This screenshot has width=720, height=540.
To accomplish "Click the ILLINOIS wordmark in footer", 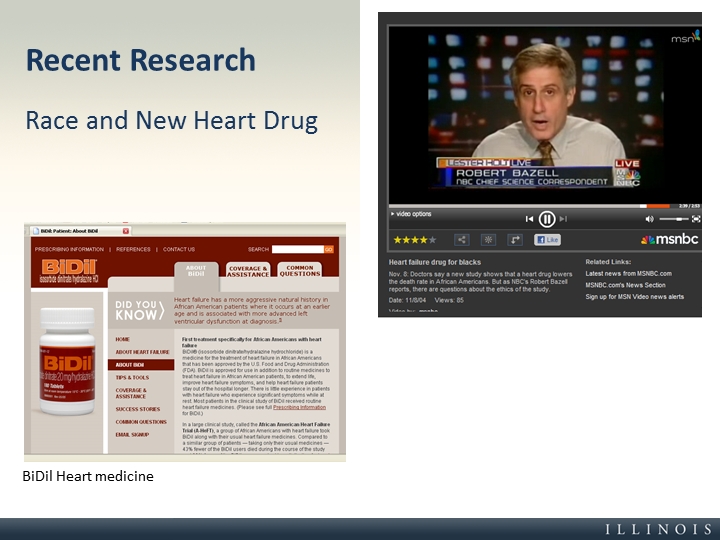I will pos(658,529).
